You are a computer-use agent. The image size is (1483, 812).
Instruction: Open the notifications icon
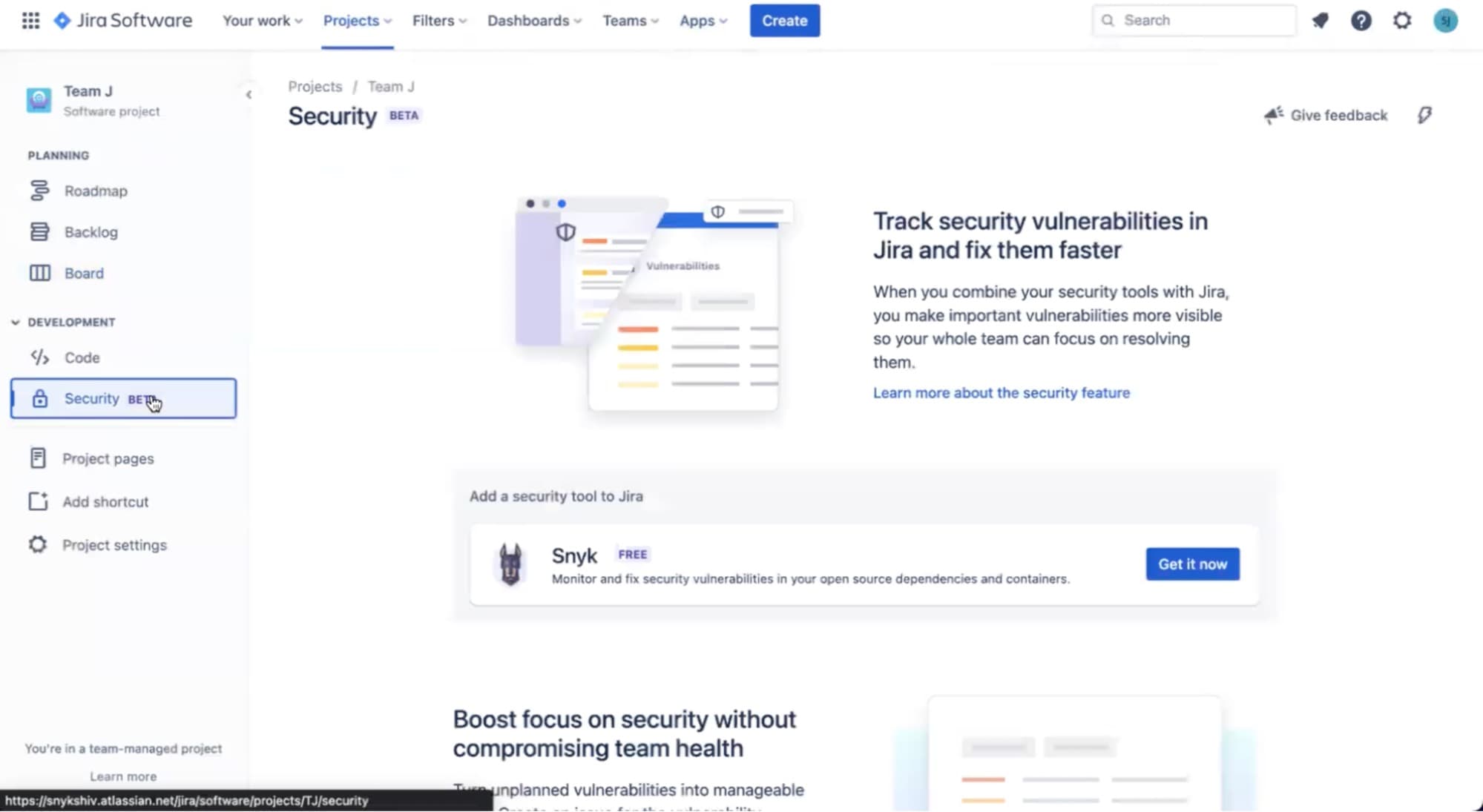click(x=1321, y=21)
